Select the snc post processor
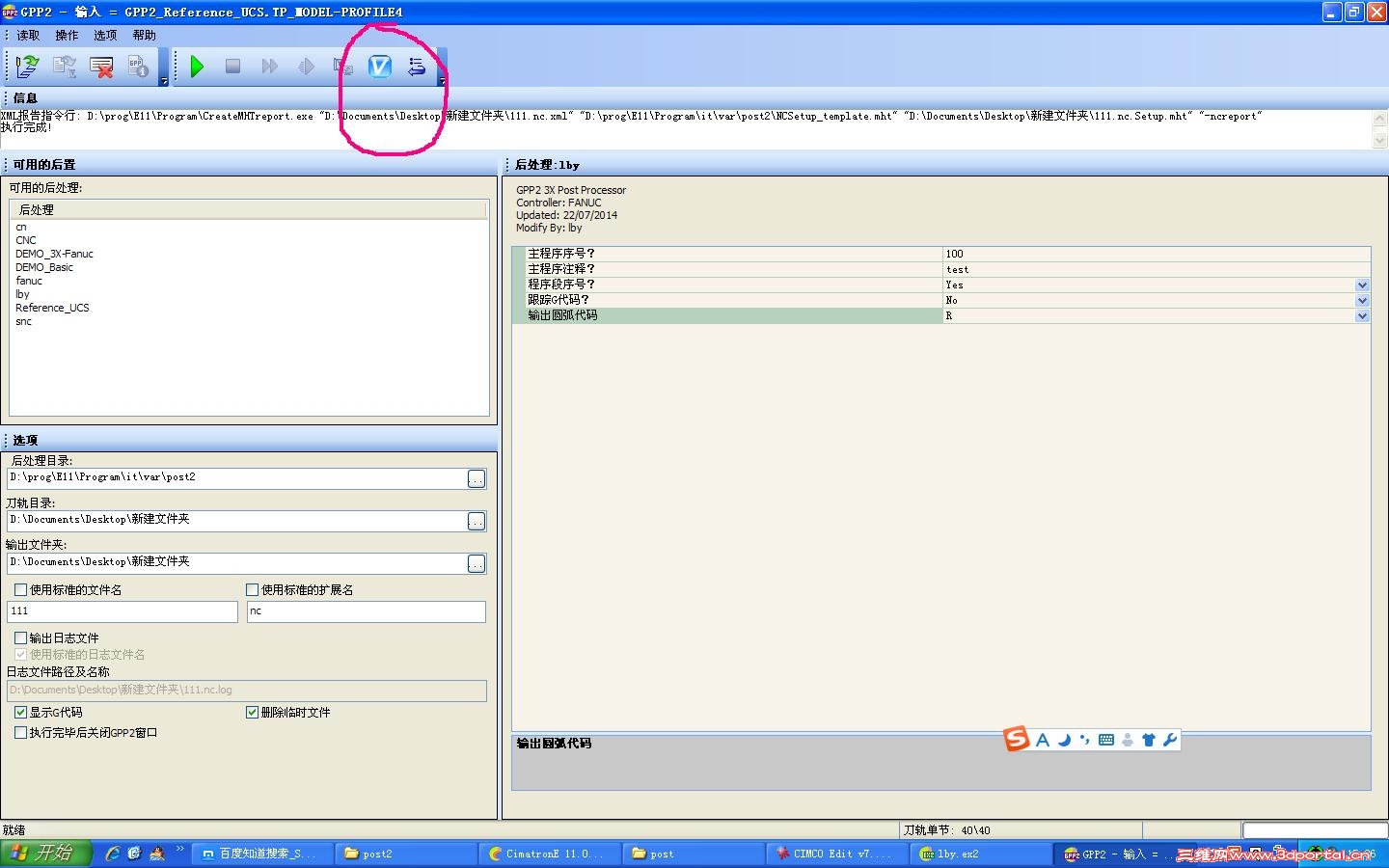This screenshot has width=1389, height=868. pos(23,321)
